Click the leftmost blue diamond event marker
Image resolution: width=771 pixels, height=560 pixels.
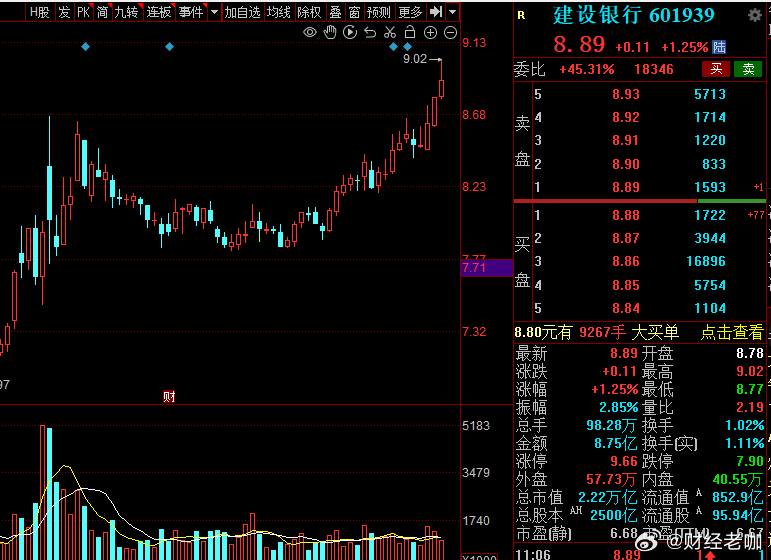pyautogui.click(x=86, y=47)
